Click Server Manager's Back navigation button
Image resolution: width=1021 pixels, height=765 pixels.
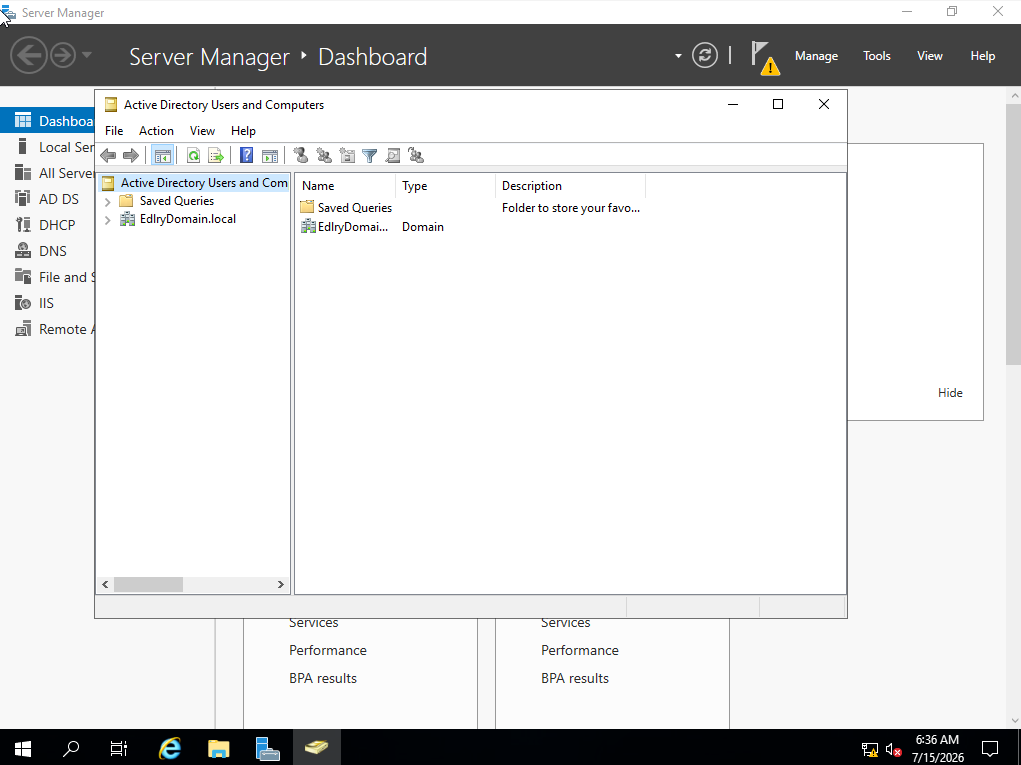[29, 55]
